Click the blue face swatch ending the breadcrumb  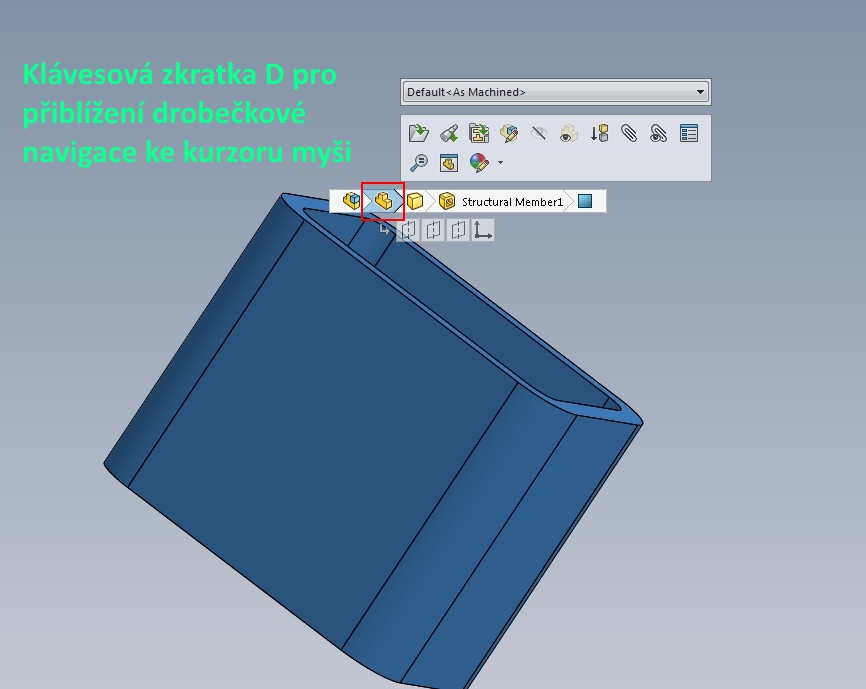[585, 200]
